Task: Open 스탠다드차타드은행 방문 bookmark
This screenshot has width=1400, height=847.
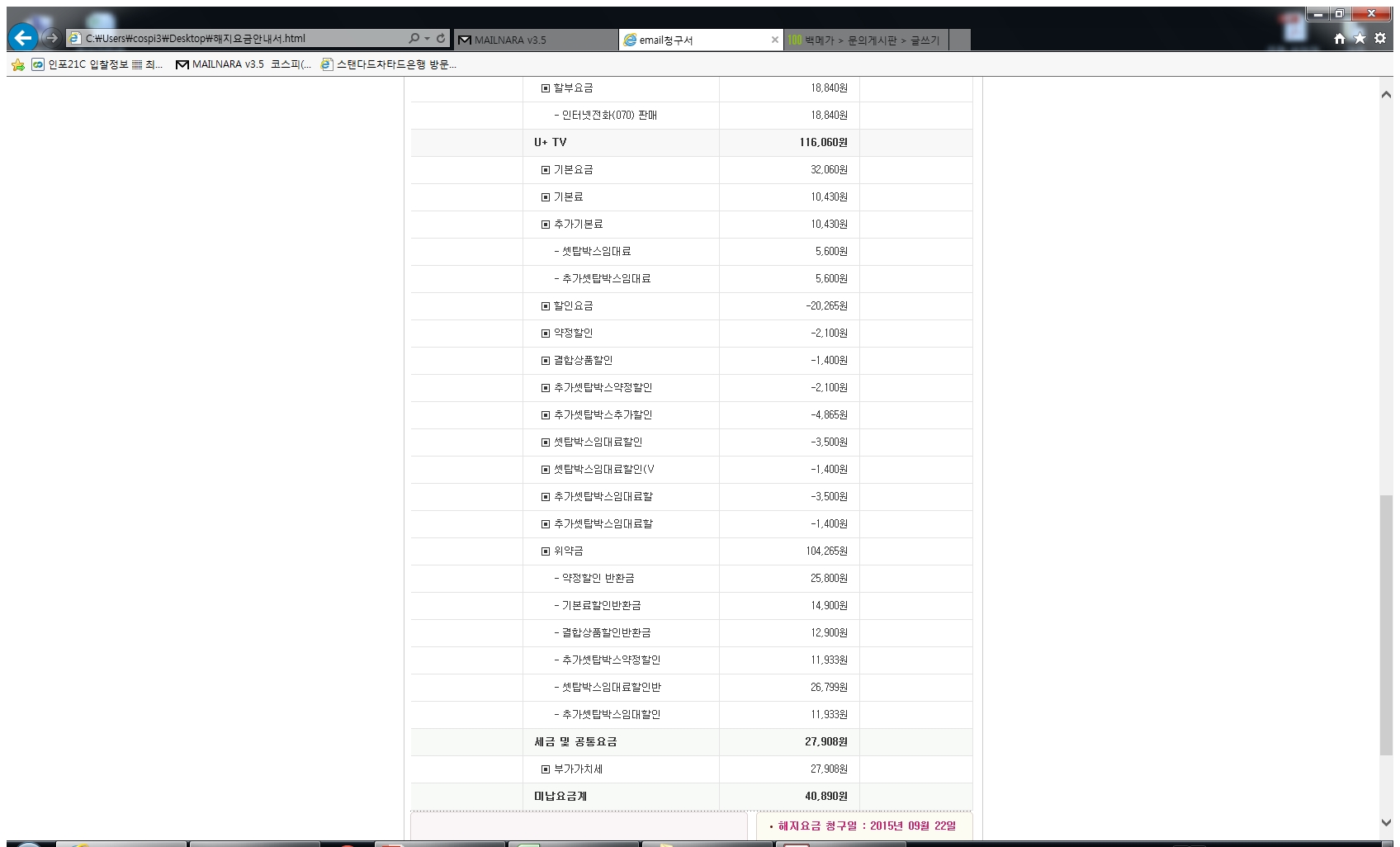Action: [388, 64]
